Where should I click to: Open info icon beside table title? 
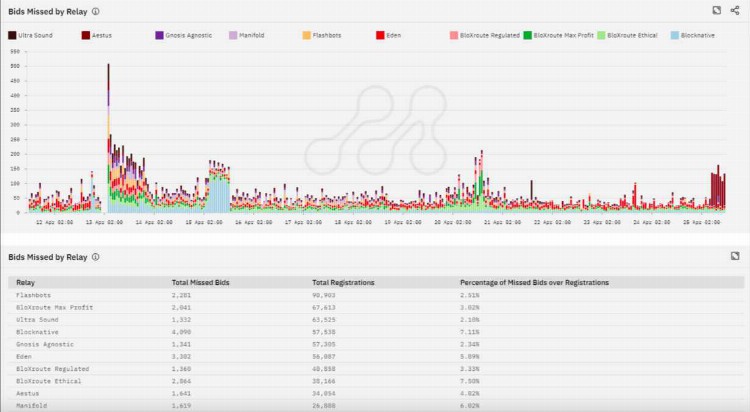[x=95, y=257]
